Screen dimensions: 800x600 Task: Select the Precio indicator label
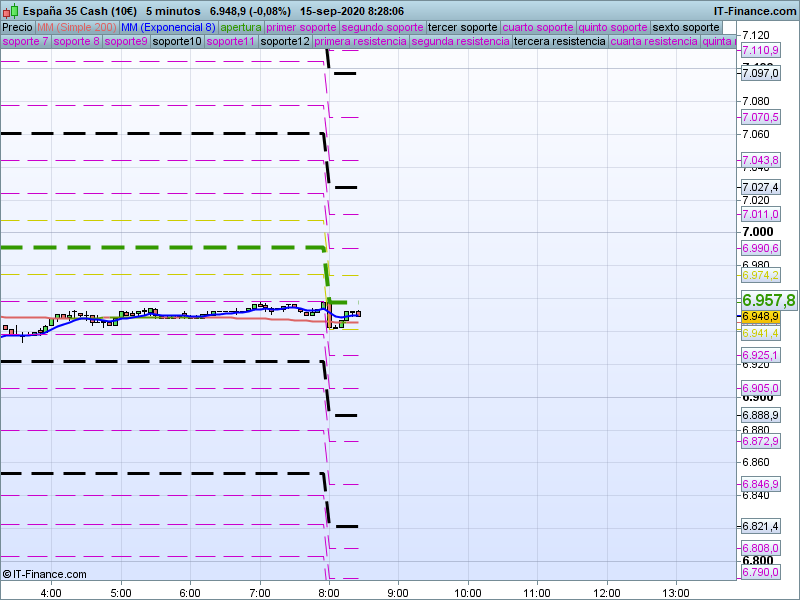[17, 27]
